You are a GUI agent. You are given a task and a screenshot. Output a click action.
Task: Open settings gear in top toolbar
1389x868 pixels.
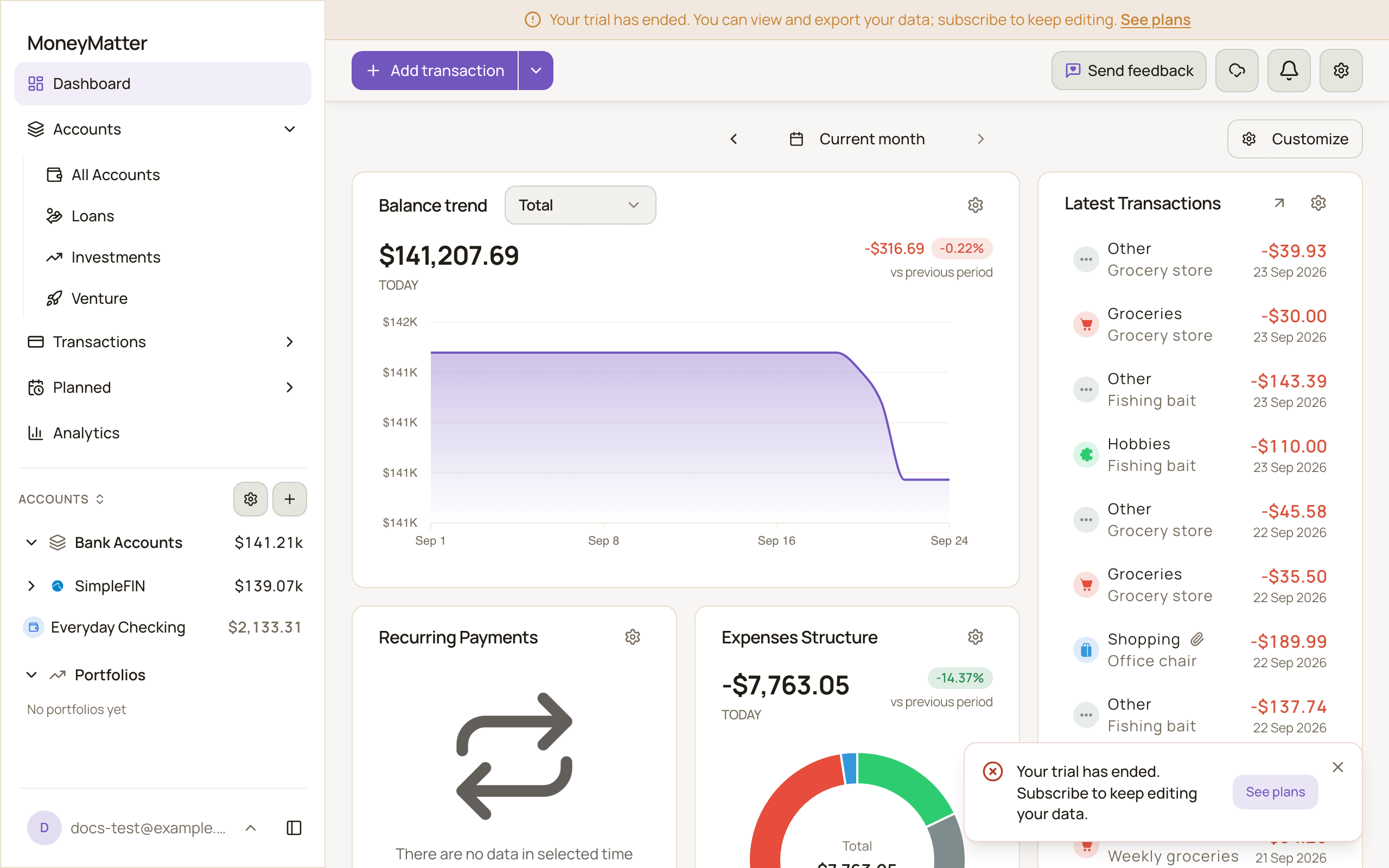click(x=1341, y=71)
